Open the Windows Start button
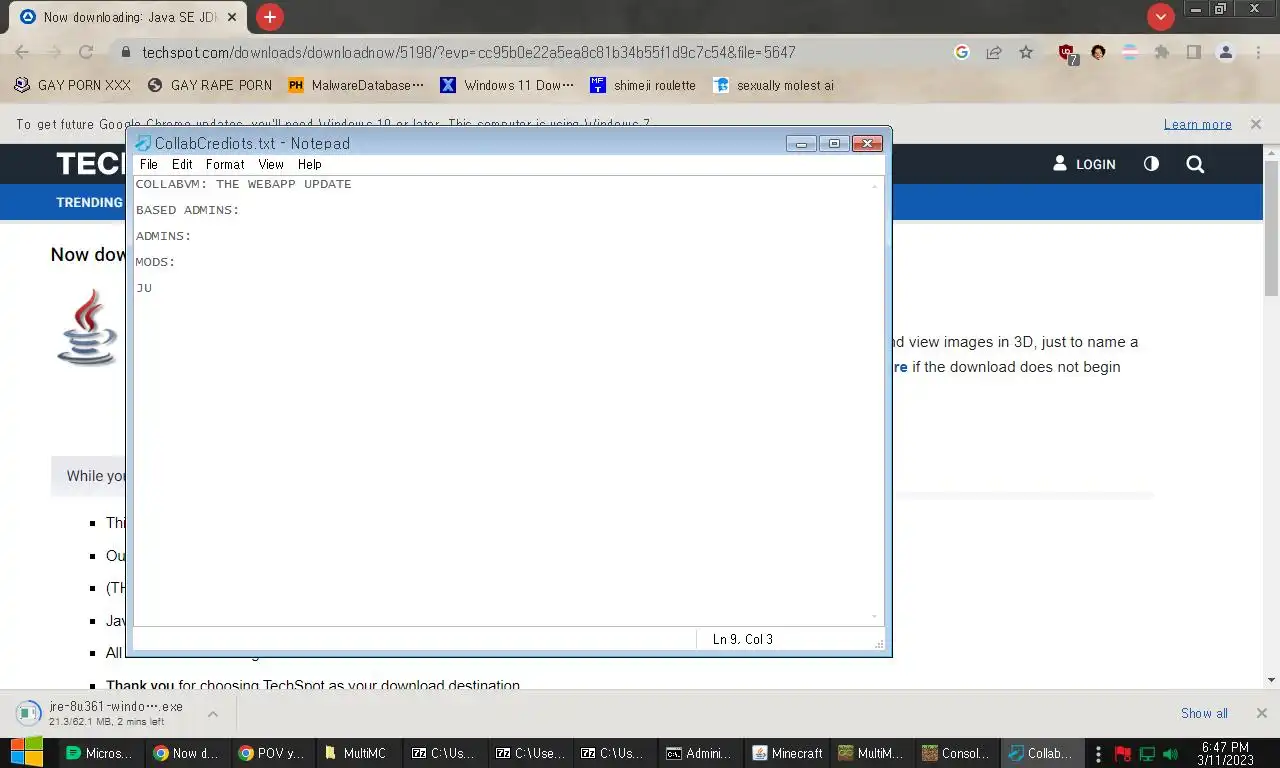1280x768 pixels. coord(26,753)
